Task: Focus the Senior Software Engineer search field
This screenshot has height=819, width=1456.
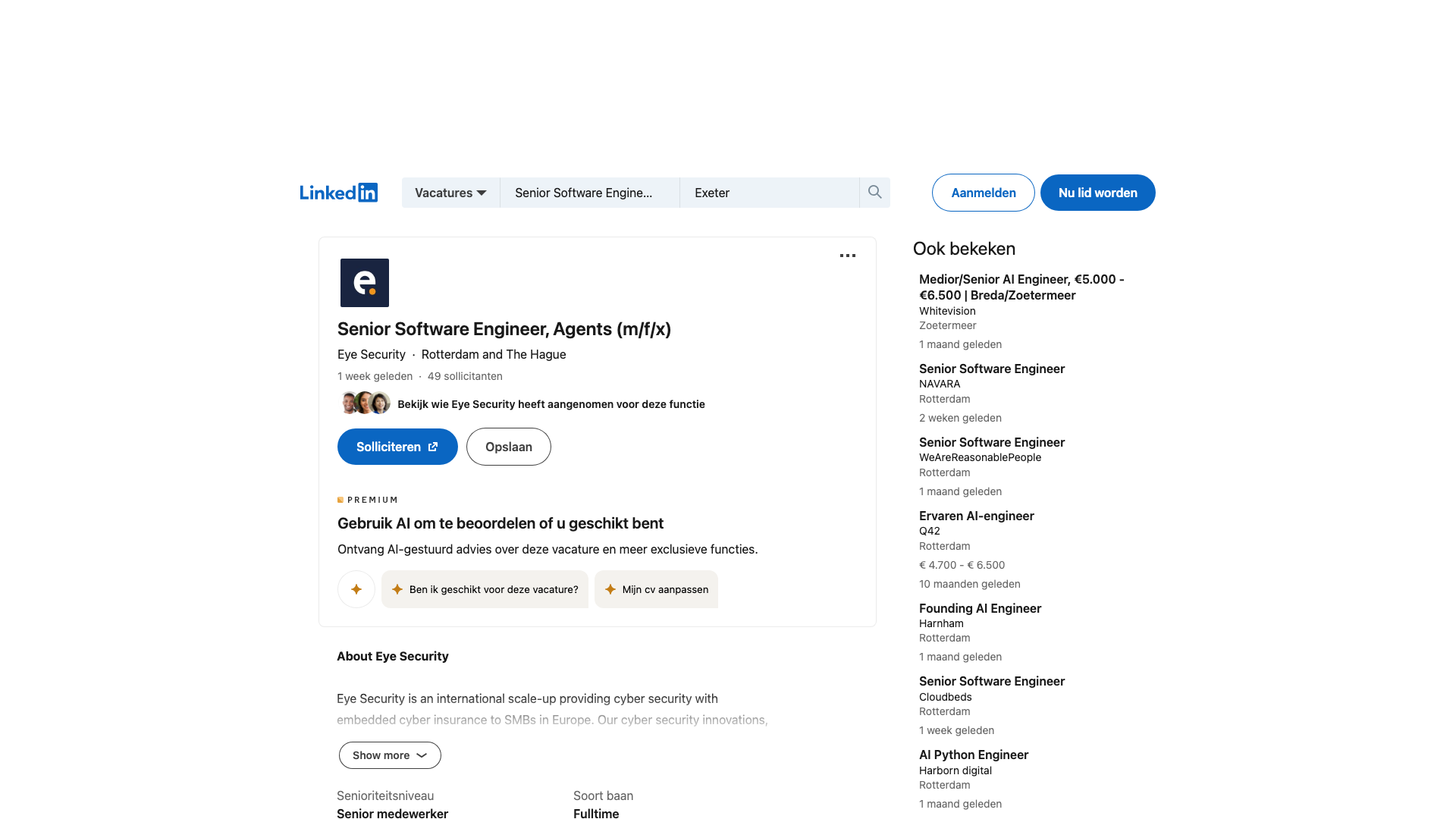Action: pyautogui.click(x=590, y=193)
